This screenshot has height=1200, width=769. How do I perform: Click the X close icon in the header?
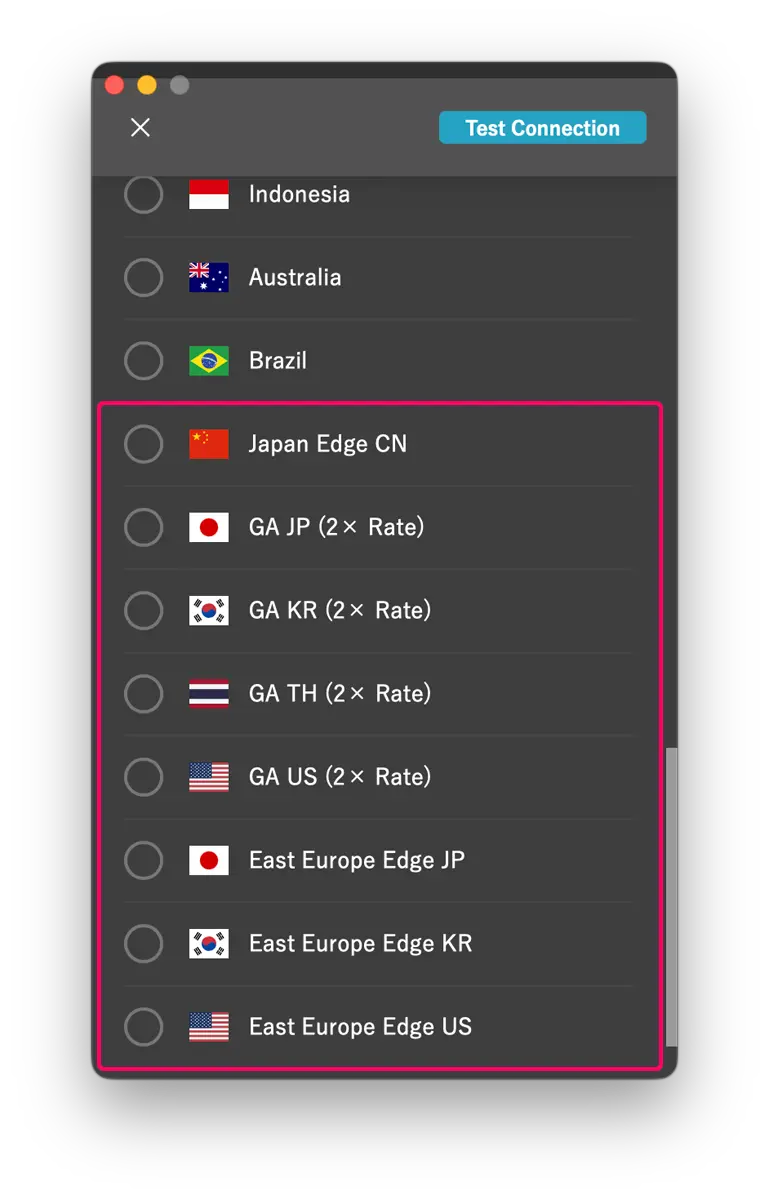point(141,127)
